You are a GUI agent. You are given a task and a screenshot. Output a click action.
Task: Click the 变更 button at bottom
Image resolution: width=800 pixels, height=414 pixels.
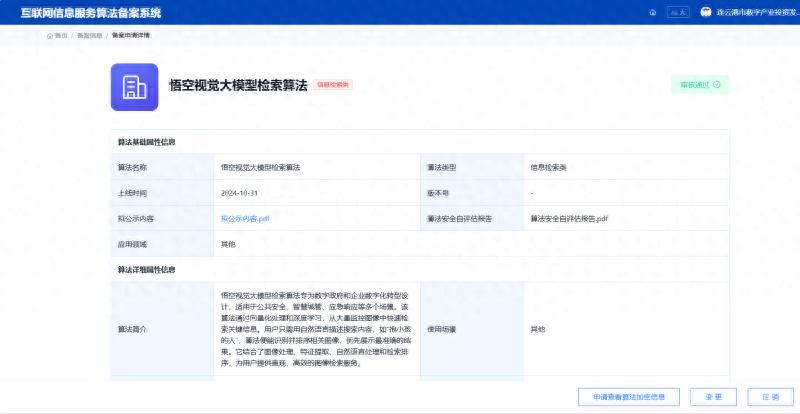point(713,397)
